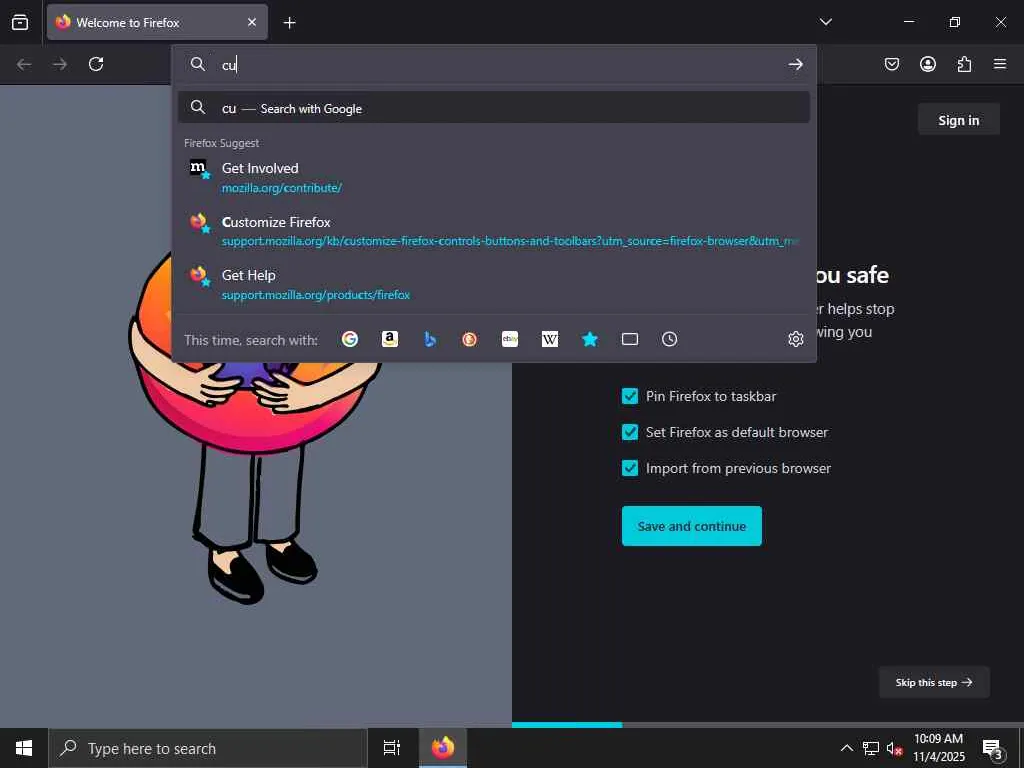Open the network status tray icon

coord(871,748)
